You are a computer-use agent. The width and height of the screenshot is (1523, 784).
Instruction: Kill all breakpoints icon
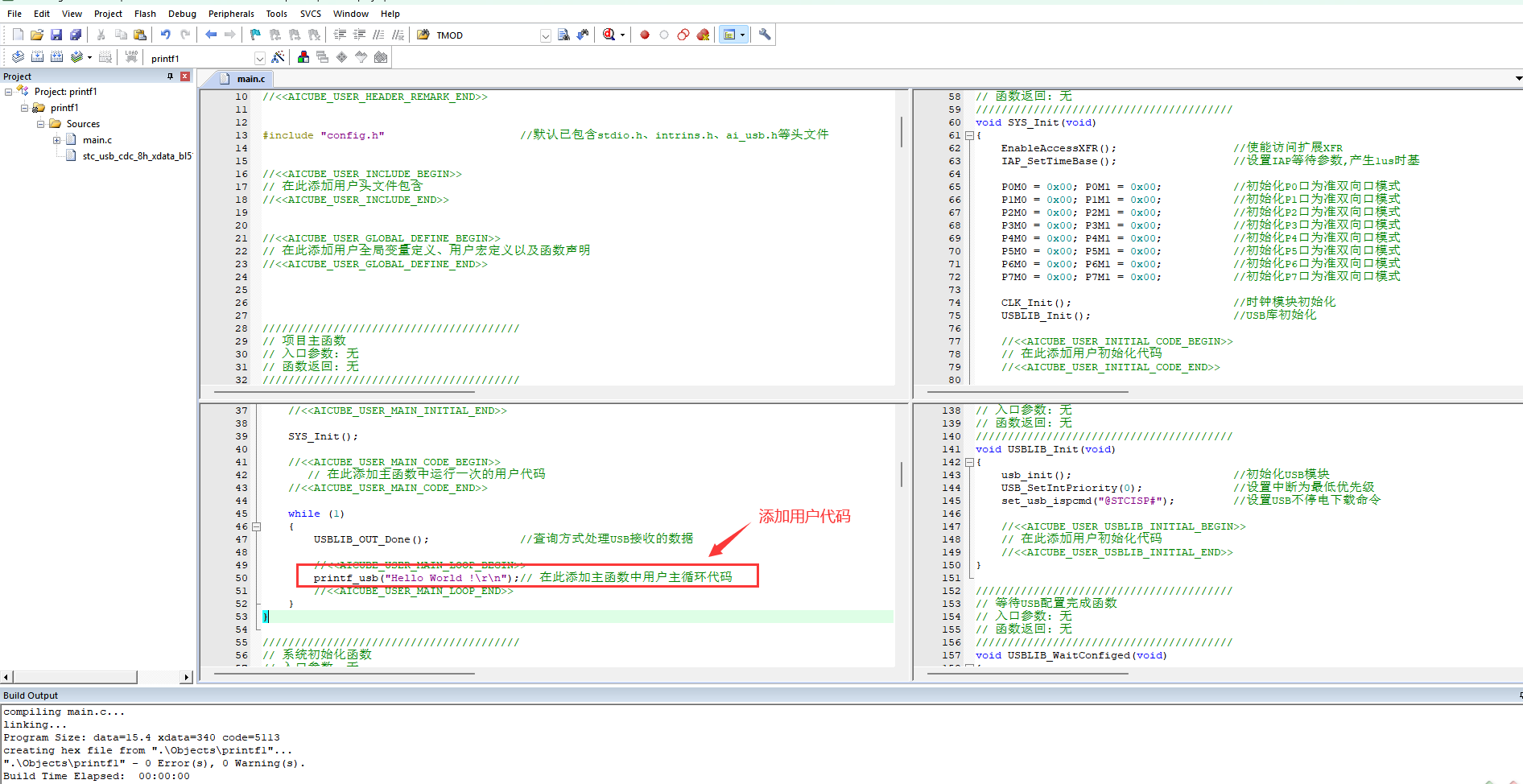tap(703, 35)
